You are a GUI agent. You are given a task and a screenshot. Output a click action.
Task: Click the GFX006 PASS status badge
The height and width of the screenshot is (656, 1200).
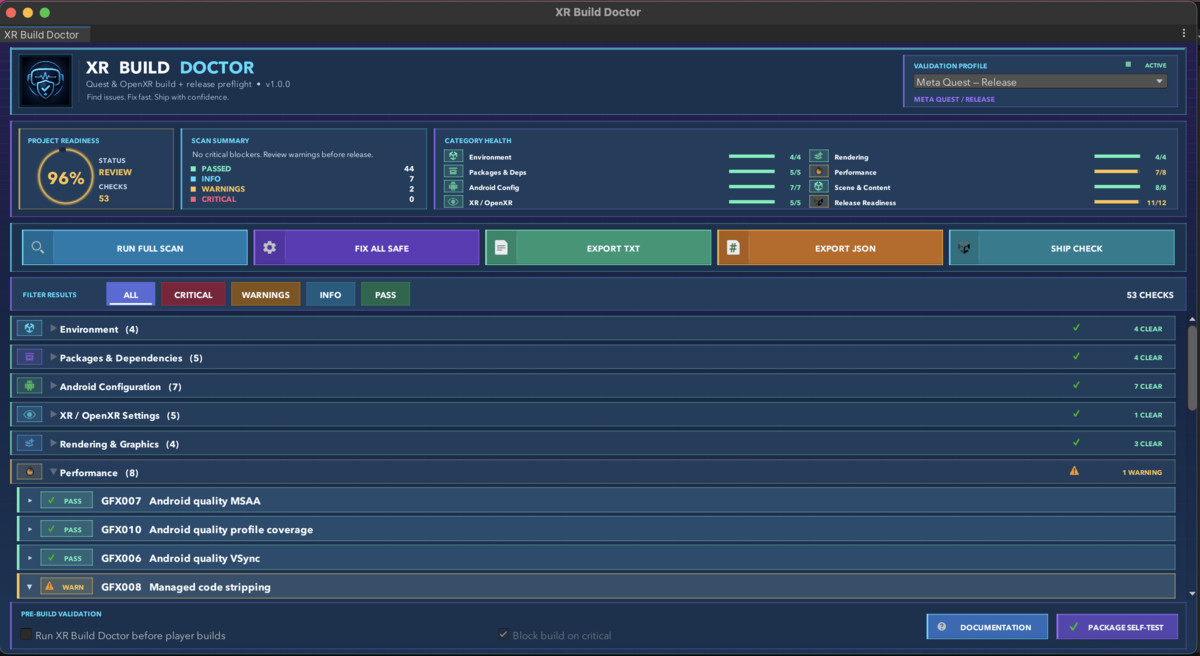[66, 558]
